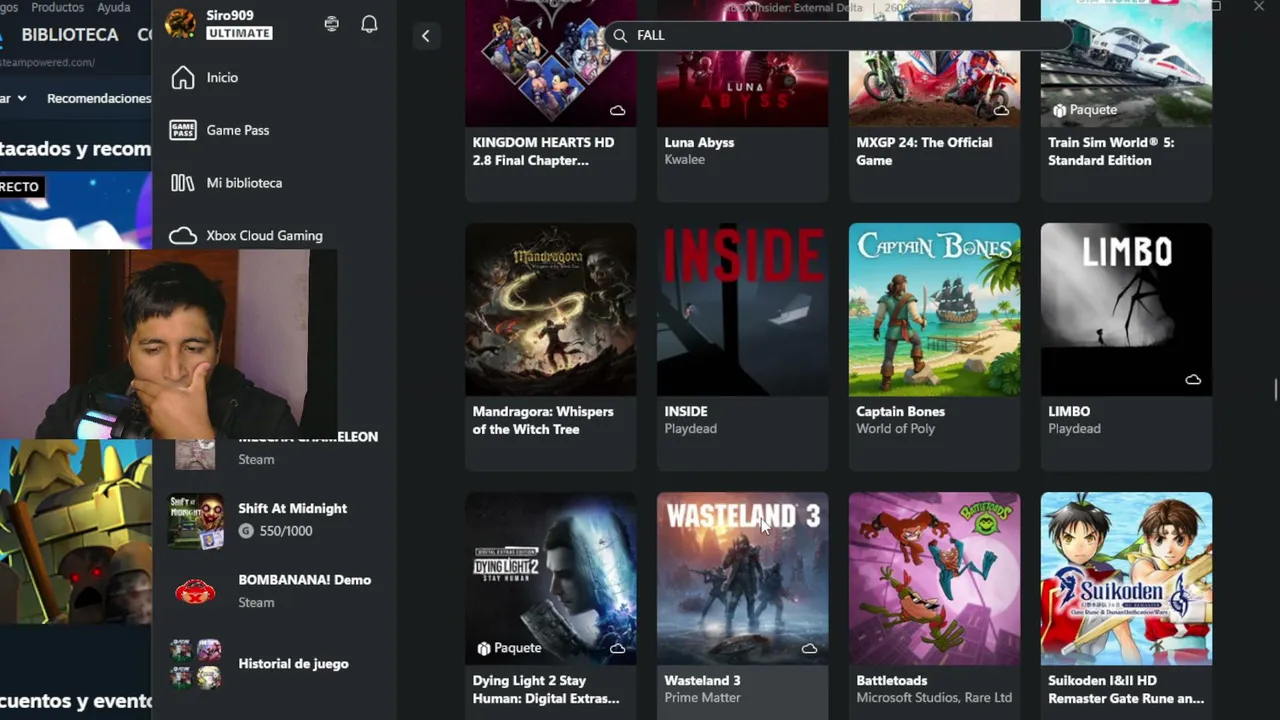Open the Shift At Midnight recent game entry
Screen dimensions: 1280x720
pos(272,520)
